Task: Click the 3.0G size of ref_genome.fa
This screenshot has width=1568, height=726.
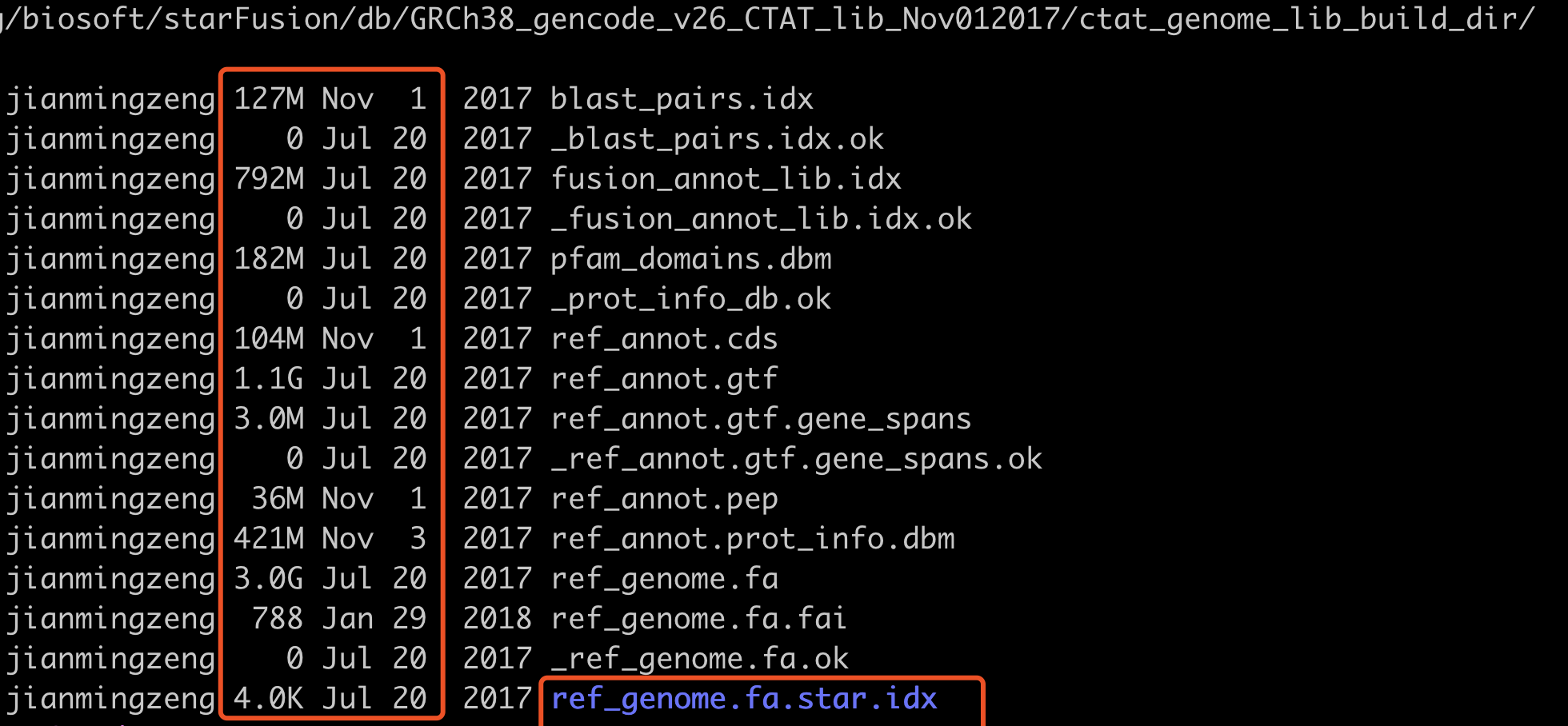Action: [269, 579]
